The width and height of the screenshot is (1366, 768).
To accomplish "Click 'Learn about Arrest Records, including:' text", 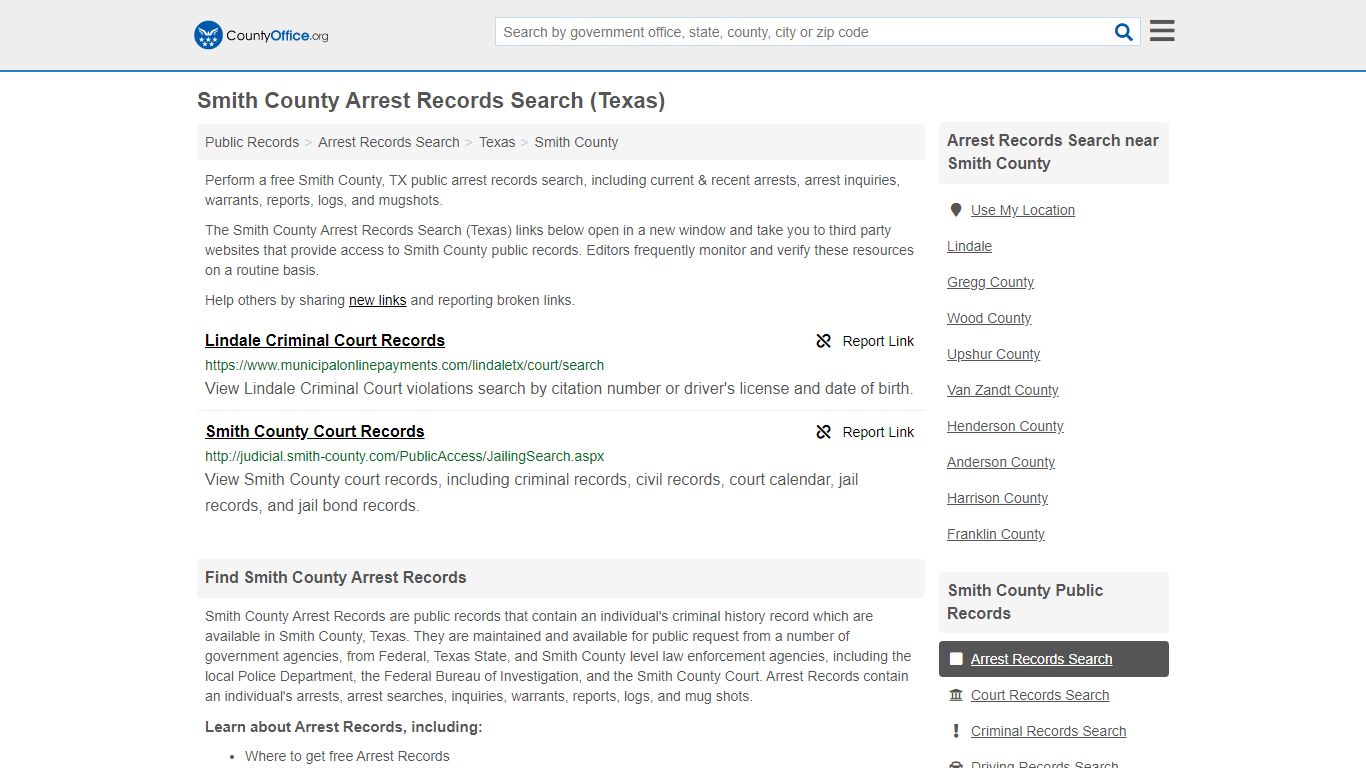I will point(344,727).
